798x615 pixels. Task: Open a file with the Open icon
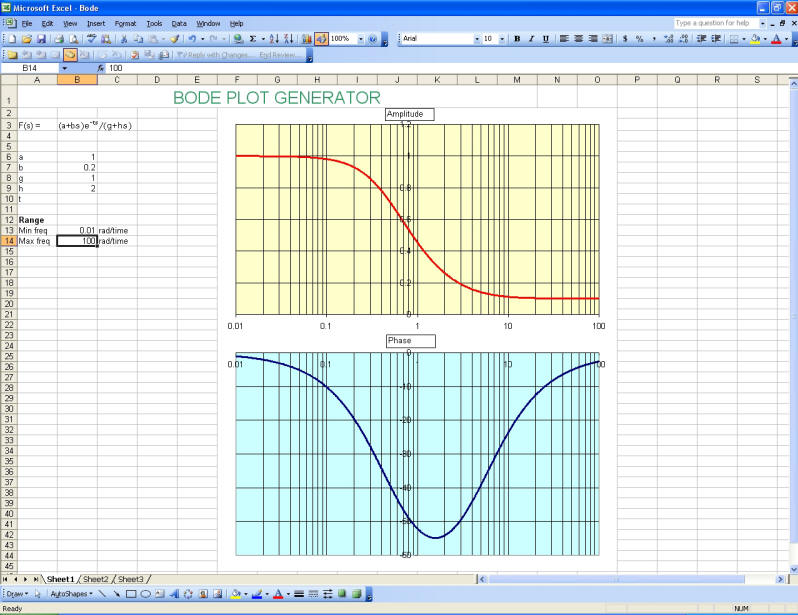click(27, 39)
